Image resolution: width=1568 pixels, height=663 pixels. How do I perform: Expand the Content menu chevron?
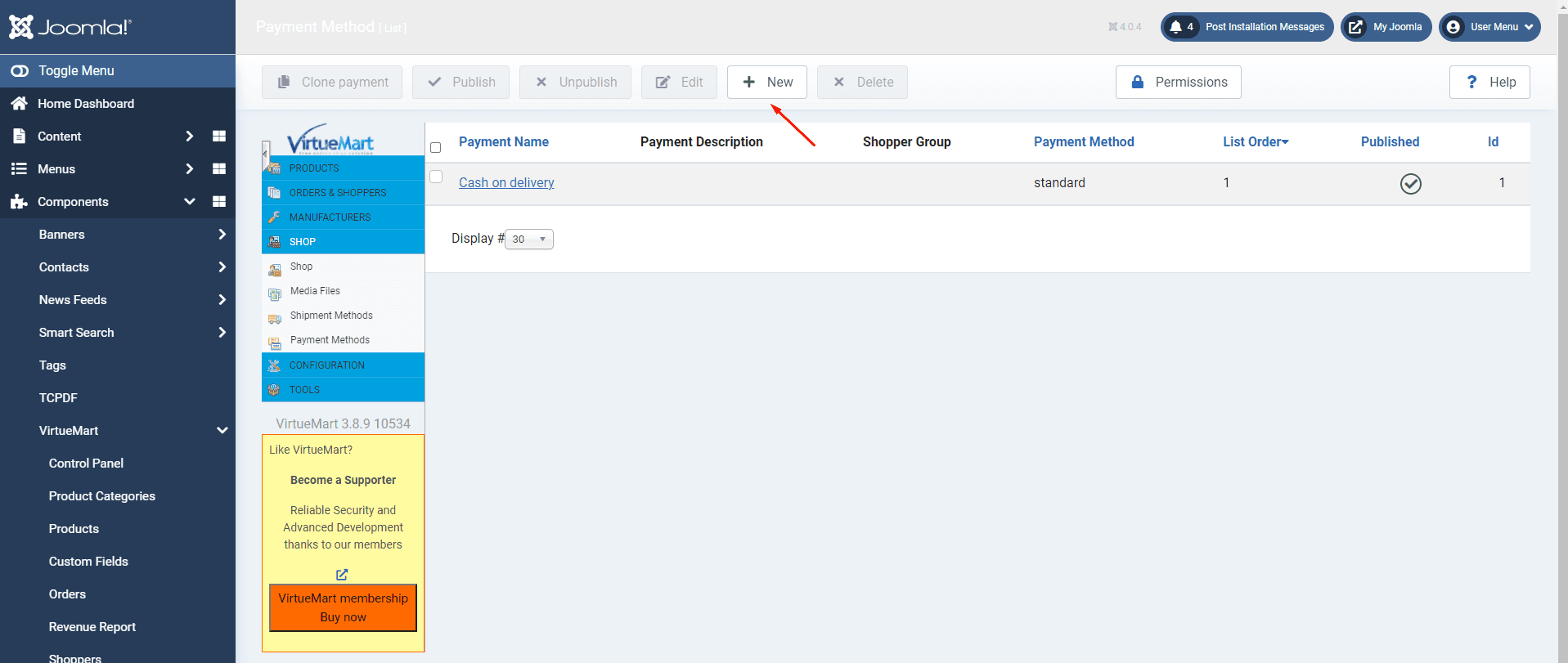(x=189, y=137)
